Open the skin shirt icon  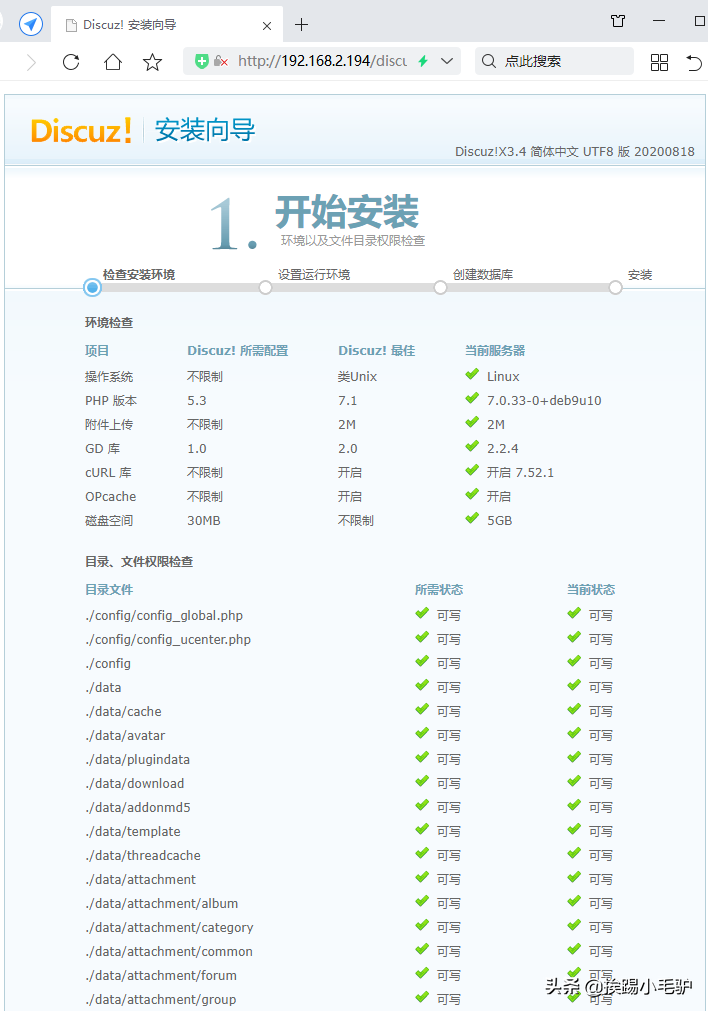pos(618,21)
